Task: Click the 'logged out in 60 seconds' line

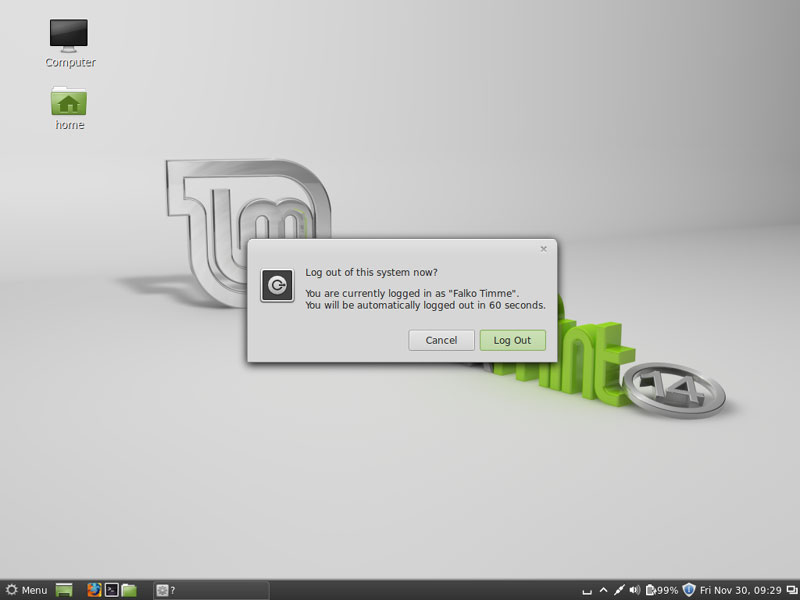Action: [426, 306]
